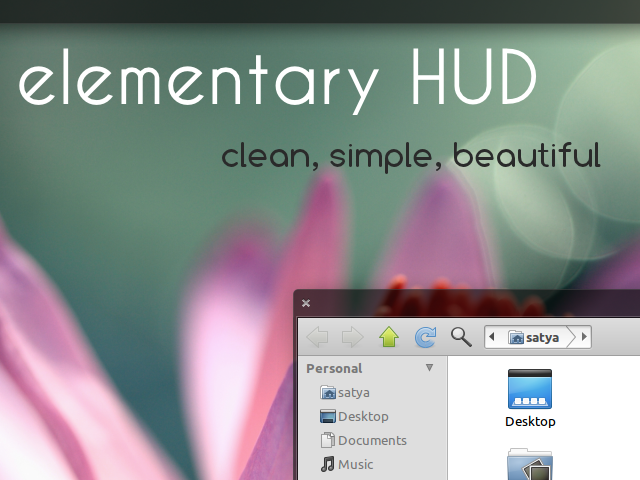Viewport: 640px width, 480px height.
Task: Reload the folder with the blue refresh icon
Action: [x=425, y=337]
